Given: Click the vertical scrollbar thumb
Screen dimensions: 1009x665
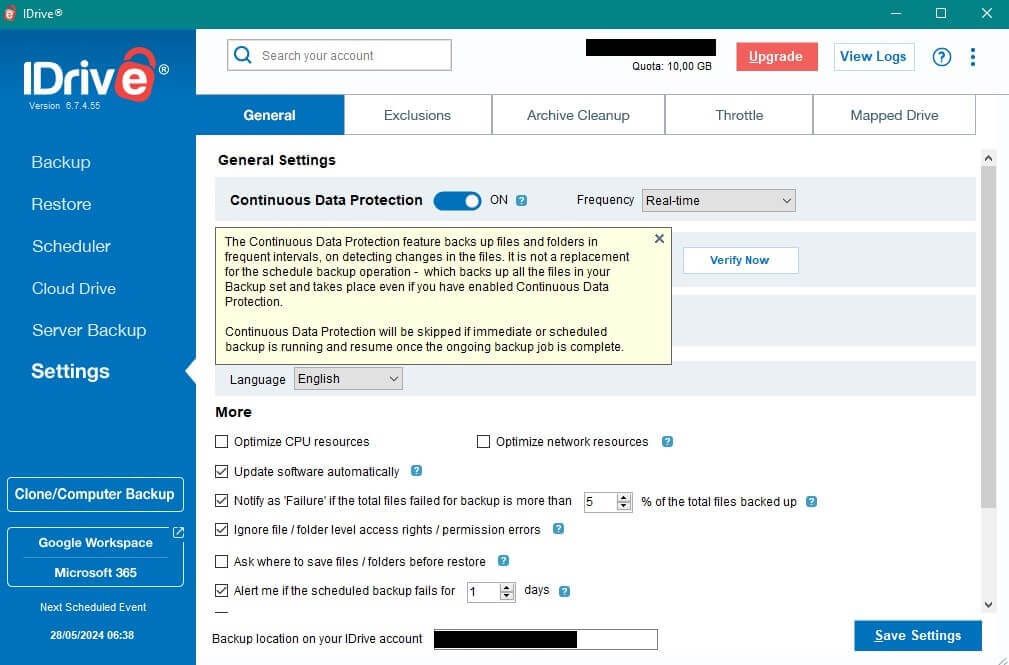Looking at the screenshot, I should pos(988,338).
